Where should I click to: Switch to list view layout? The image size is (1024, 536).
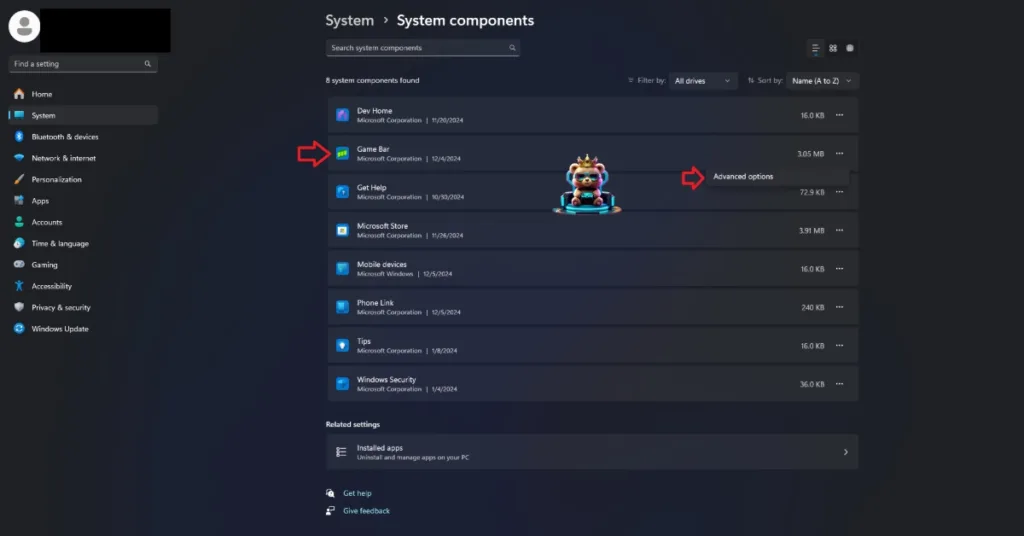coord(816,48)
